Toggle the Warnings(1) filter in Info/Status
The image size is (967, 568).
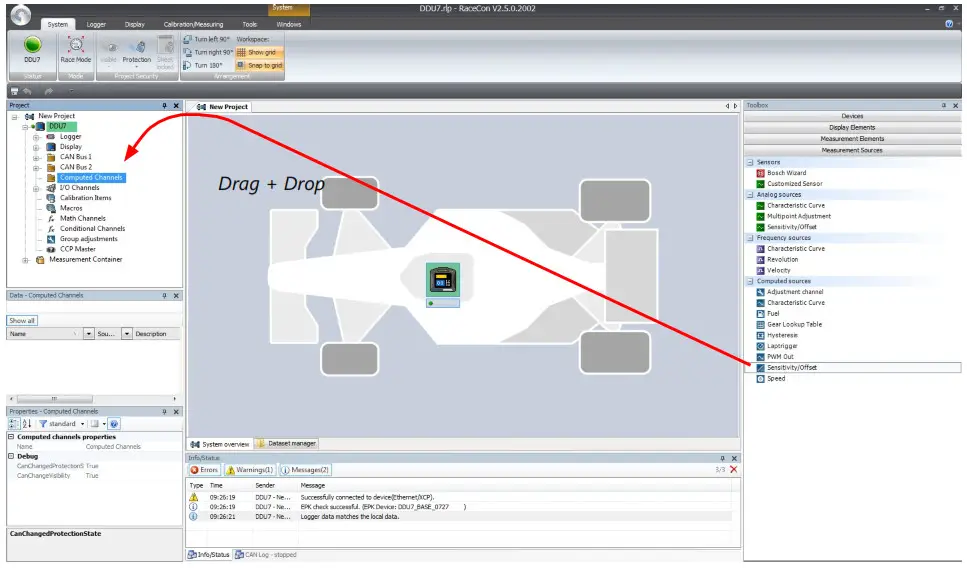click(x=249, y=470)
